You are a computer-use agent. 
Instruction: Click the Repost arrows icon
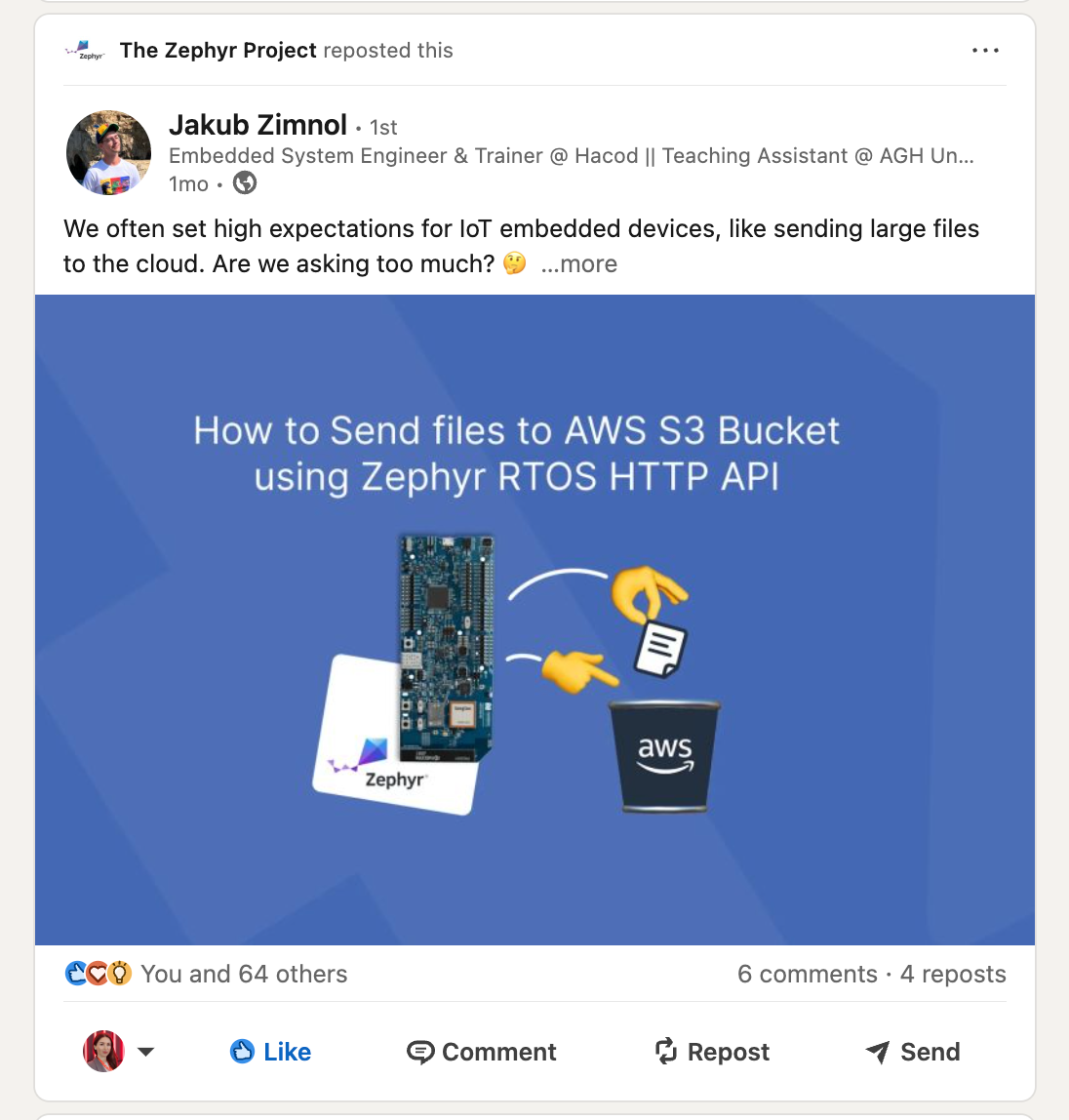[x=665, y=1051]
